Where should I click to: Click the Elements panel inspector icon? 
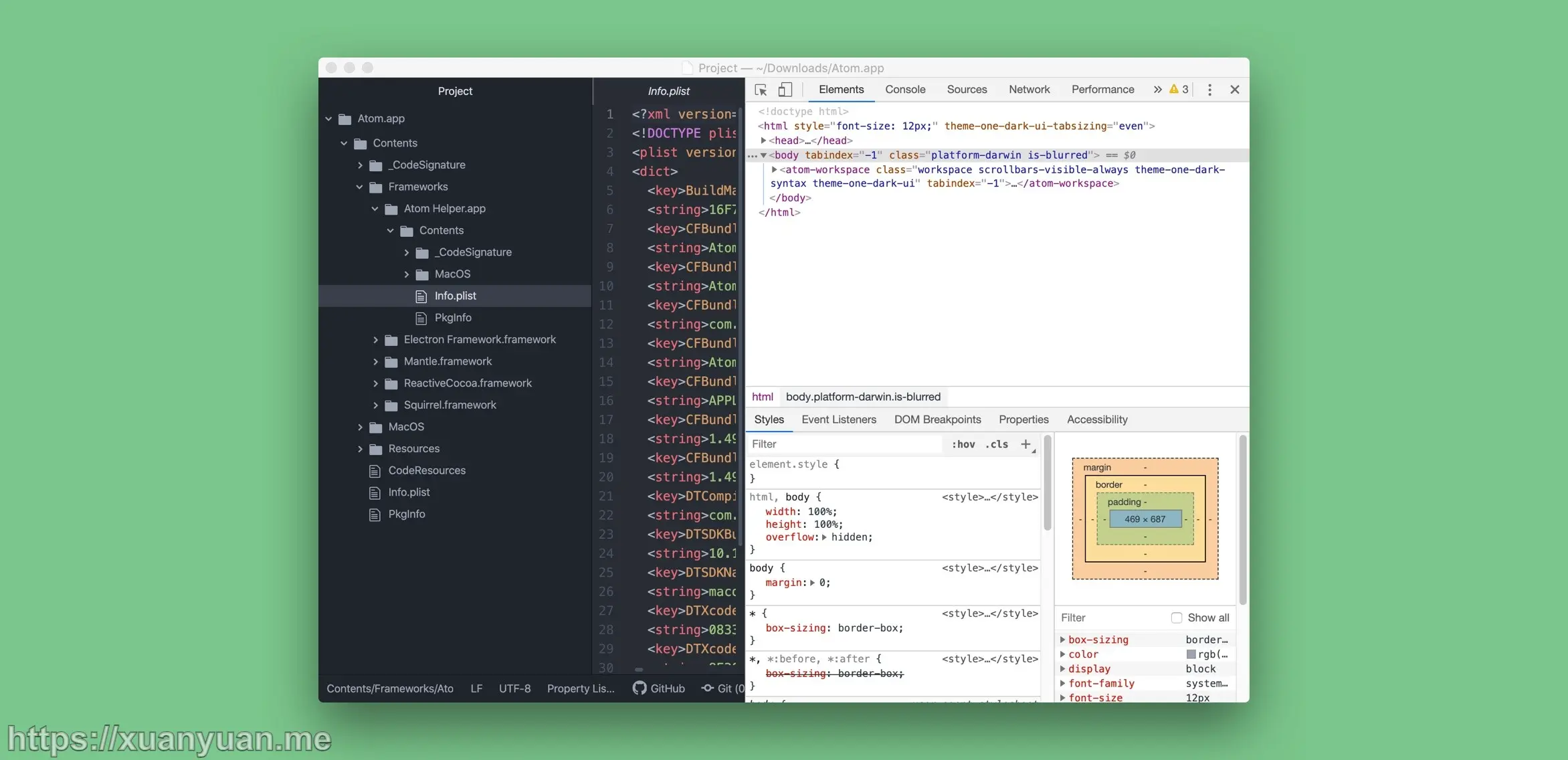(x=764, y=89)
